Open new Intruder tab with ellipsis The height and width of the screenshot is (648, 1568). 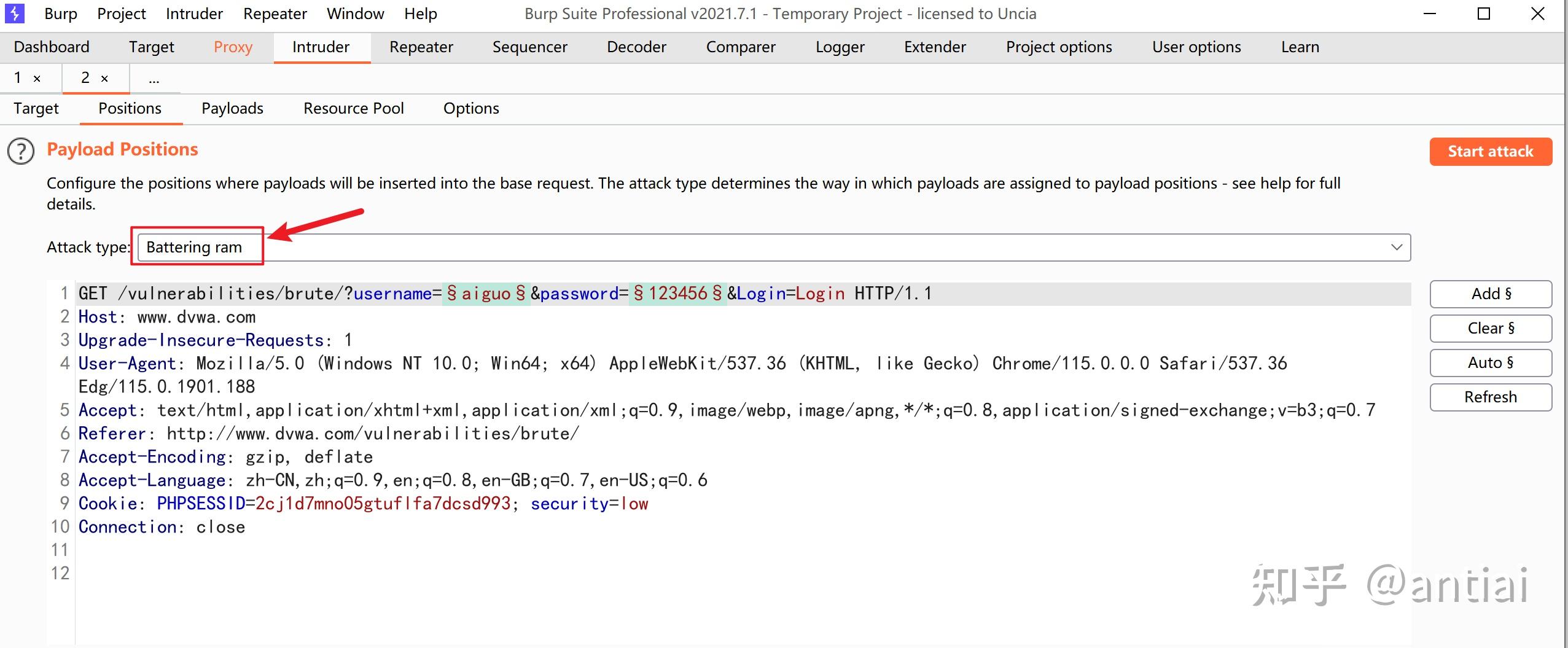(154, 79)
